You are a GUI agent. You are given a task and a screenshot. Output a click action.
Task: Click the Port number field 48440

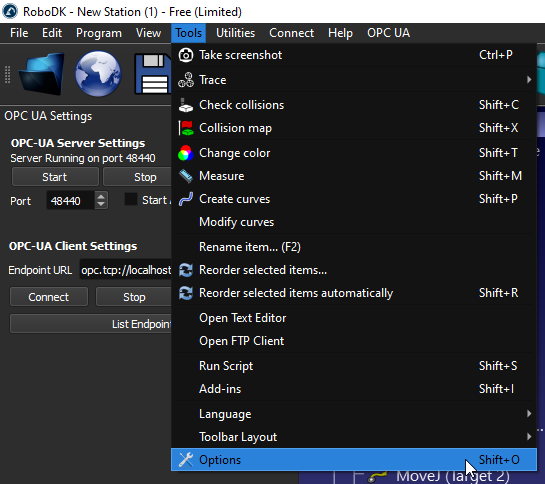pos(70,201)
